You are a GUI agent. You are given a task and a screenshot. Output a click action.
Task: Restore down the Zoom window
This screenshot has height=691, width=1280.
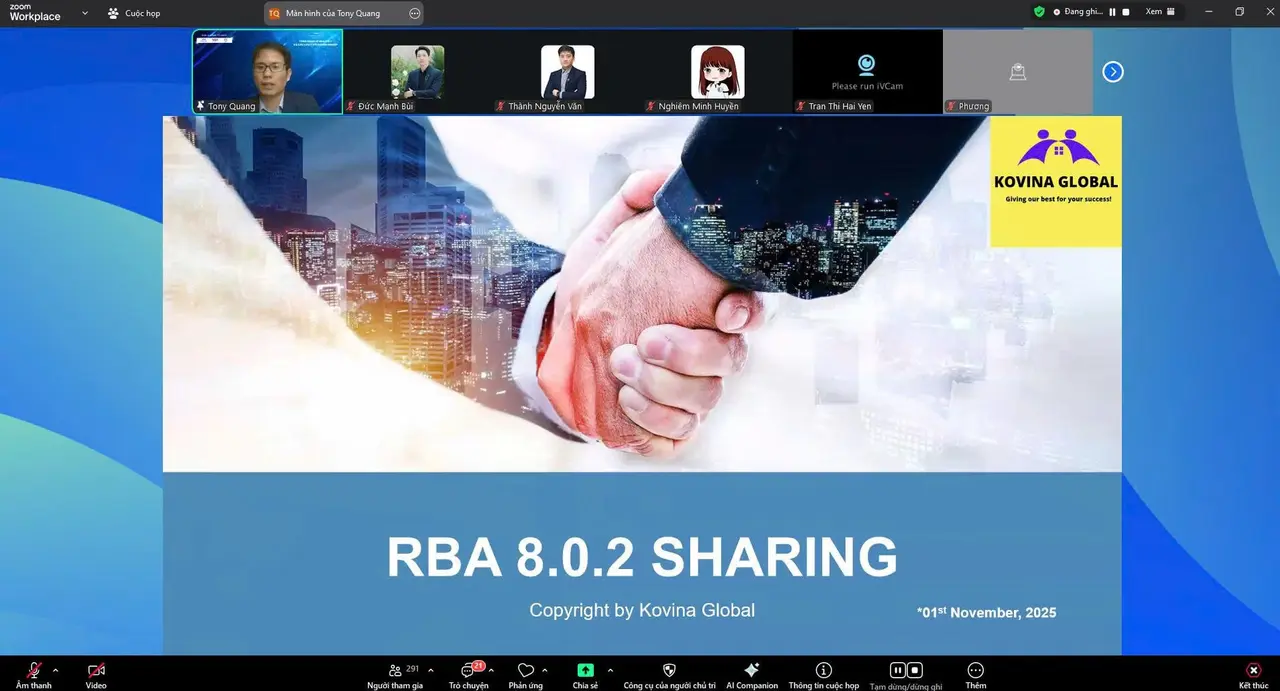click(x=1239, y=12)
